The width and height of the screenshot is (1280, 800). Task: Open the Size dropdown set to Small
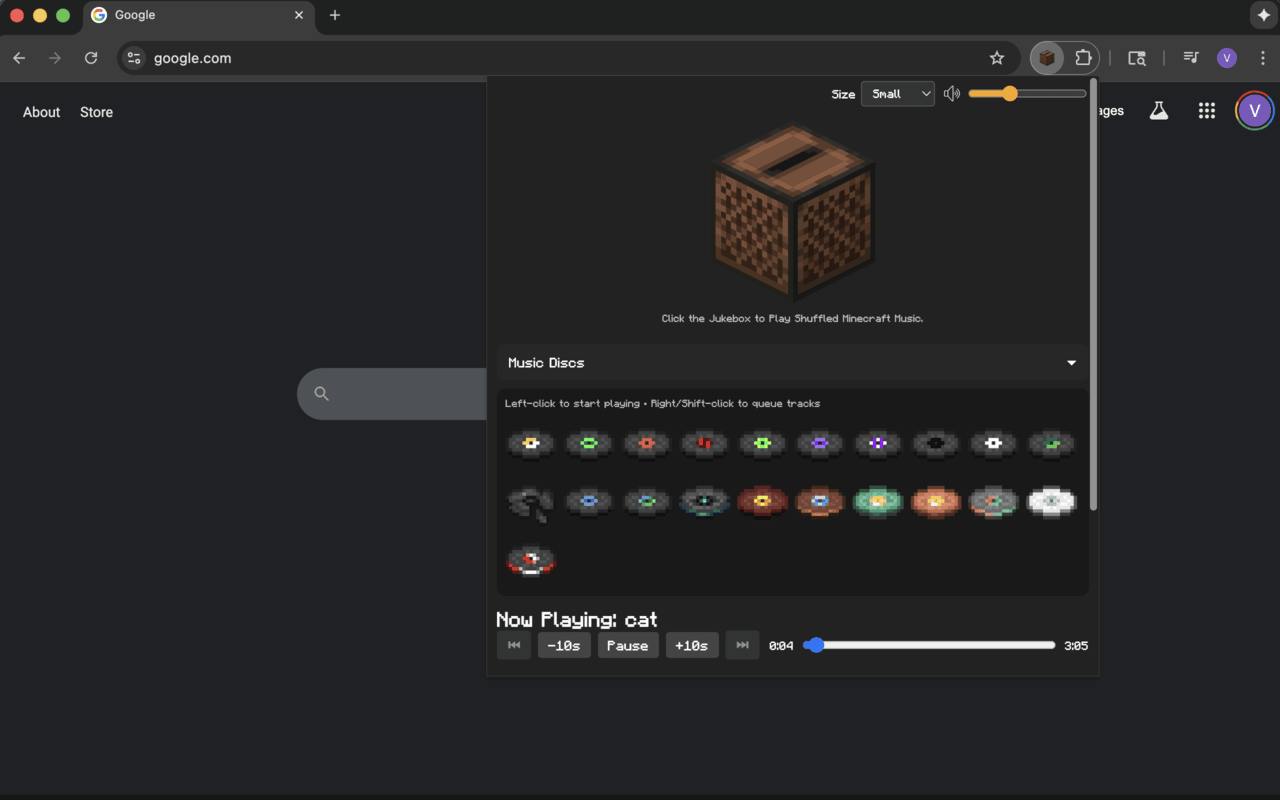tap(897, 93)
